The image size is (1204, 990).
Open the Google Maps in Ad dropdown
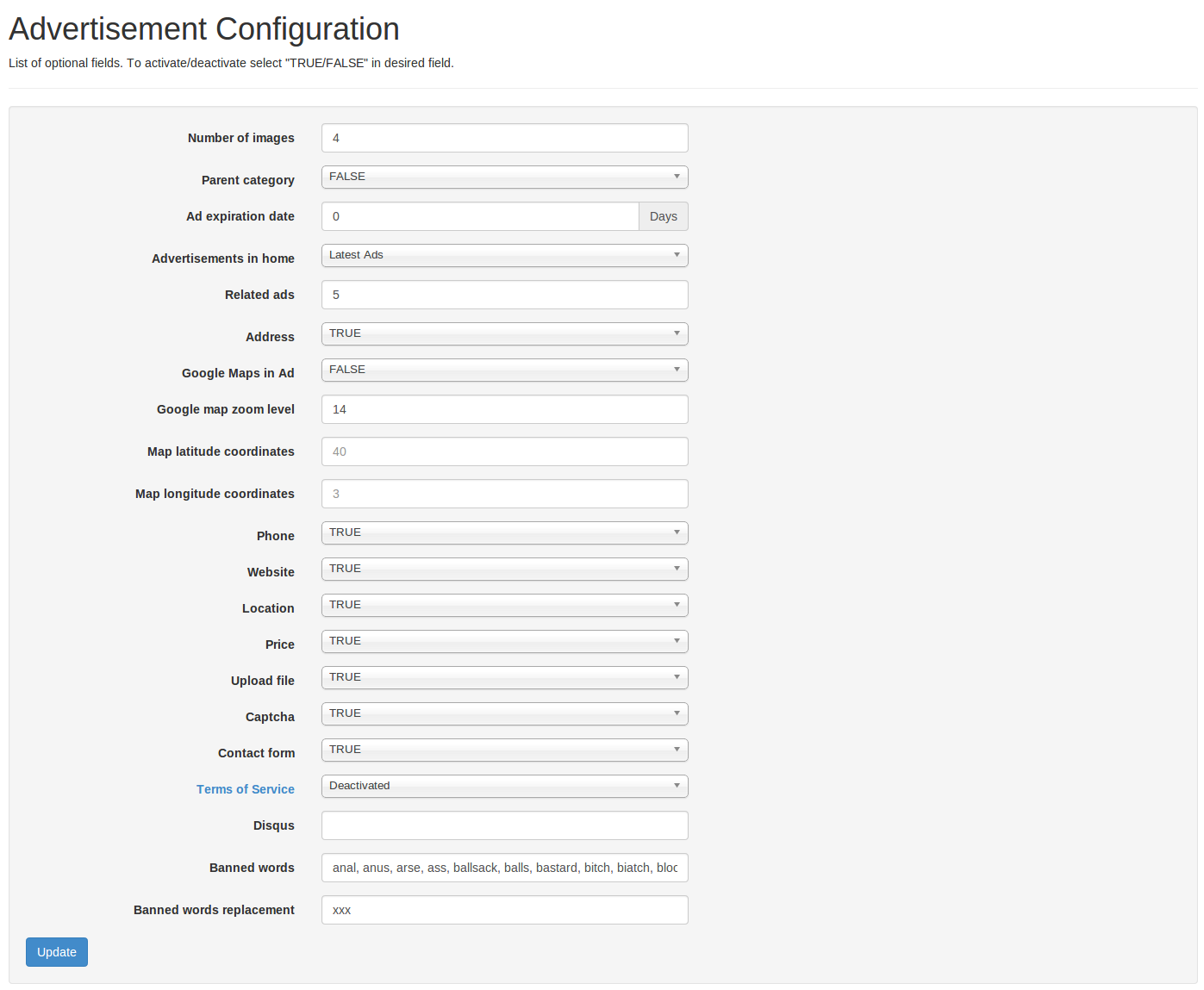coord(504,370)
